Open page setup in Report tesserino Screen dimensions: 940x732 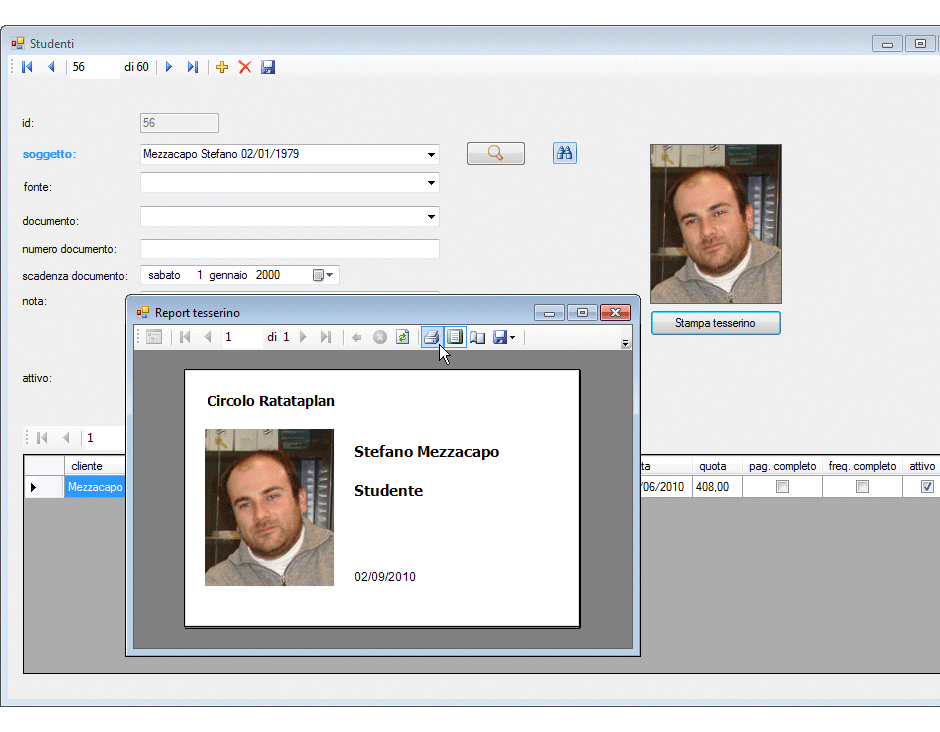478,338
